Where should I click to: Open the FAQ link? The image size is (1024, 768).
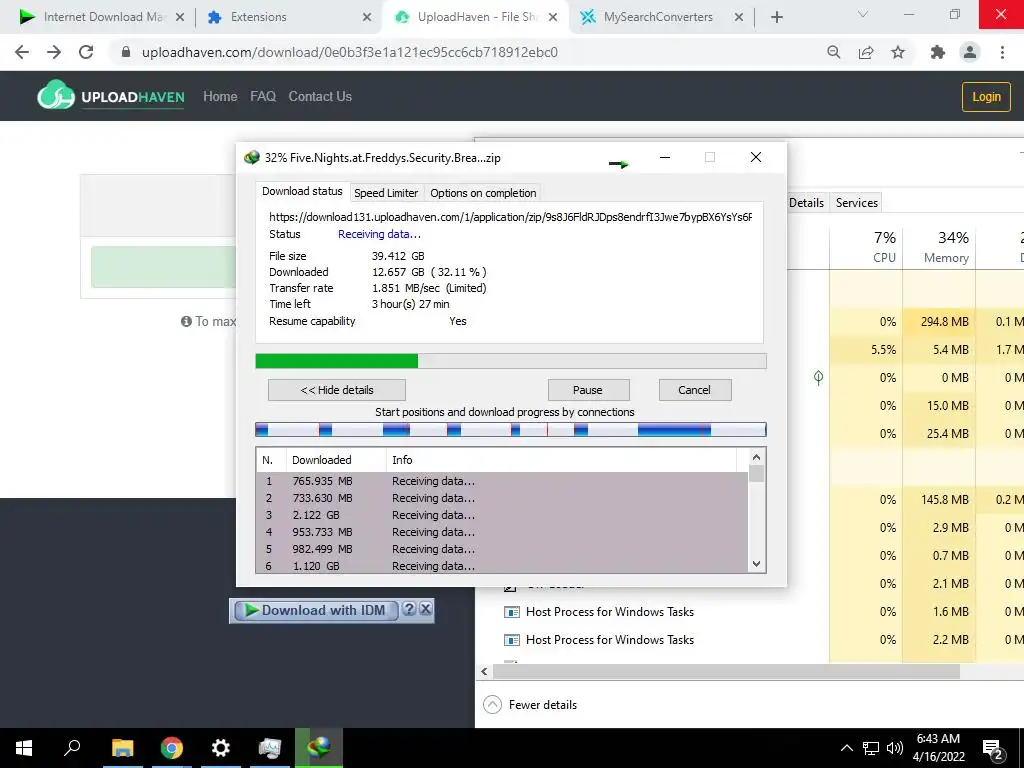(263, 97)
